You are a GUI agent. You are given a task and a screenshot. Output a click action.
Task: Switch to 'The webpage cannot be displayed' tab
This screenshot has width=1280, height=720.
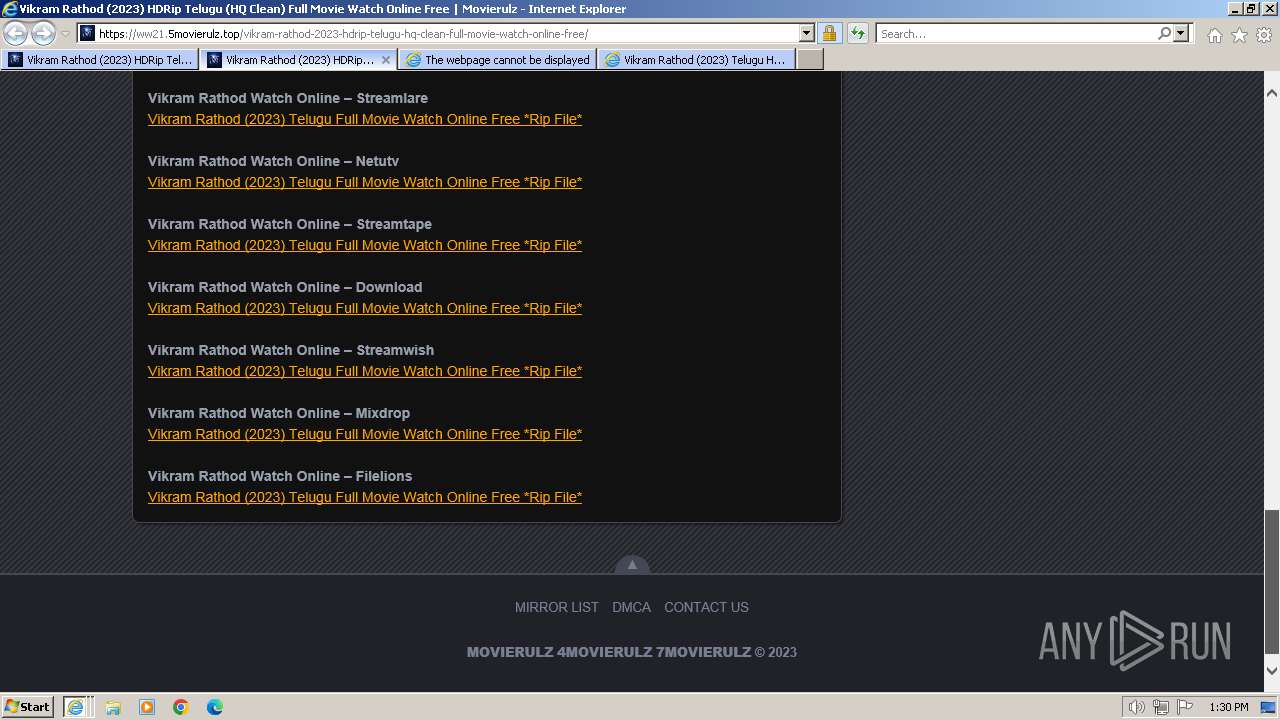[x=498, y=60]
